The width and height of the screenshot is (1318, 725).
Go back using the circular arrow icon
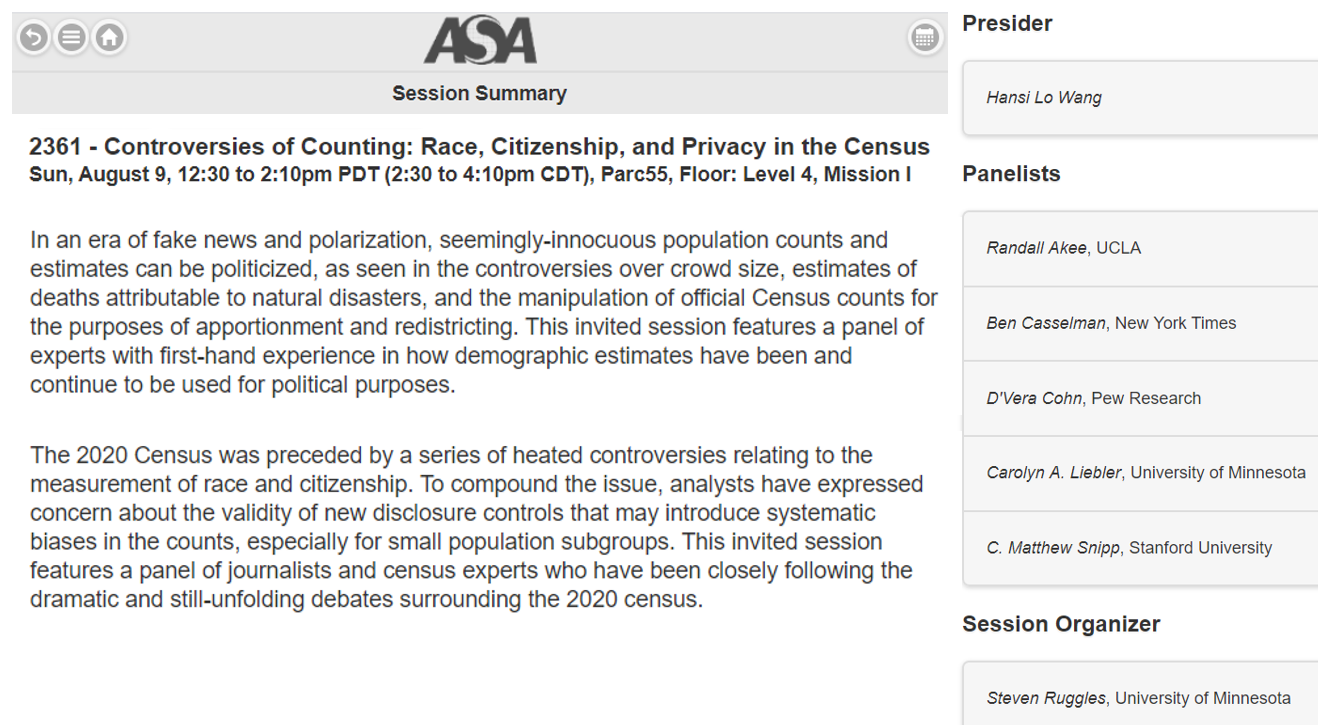coord(34,38)
